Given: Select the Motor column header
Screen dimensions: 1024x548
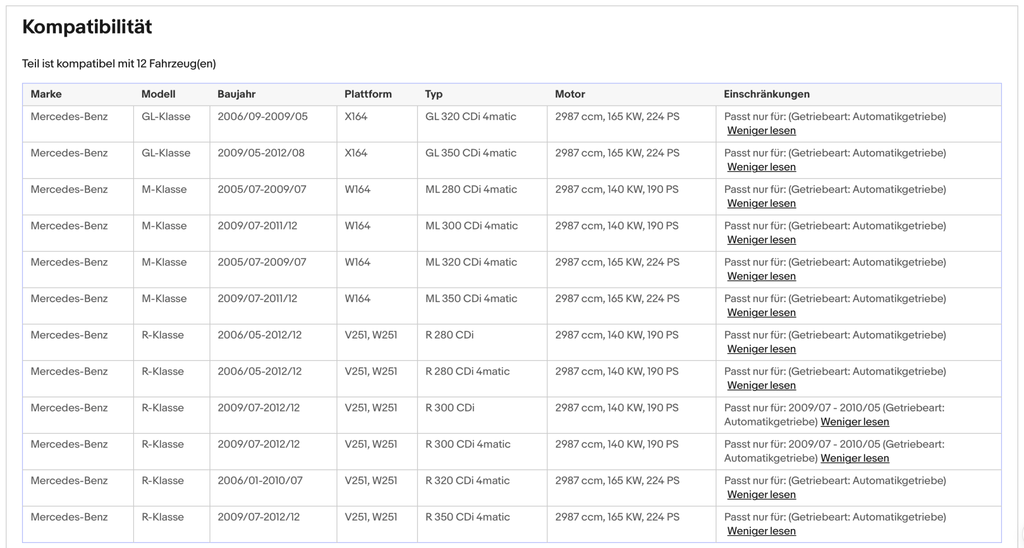Looking at the screenshot, I should [570, 94].
